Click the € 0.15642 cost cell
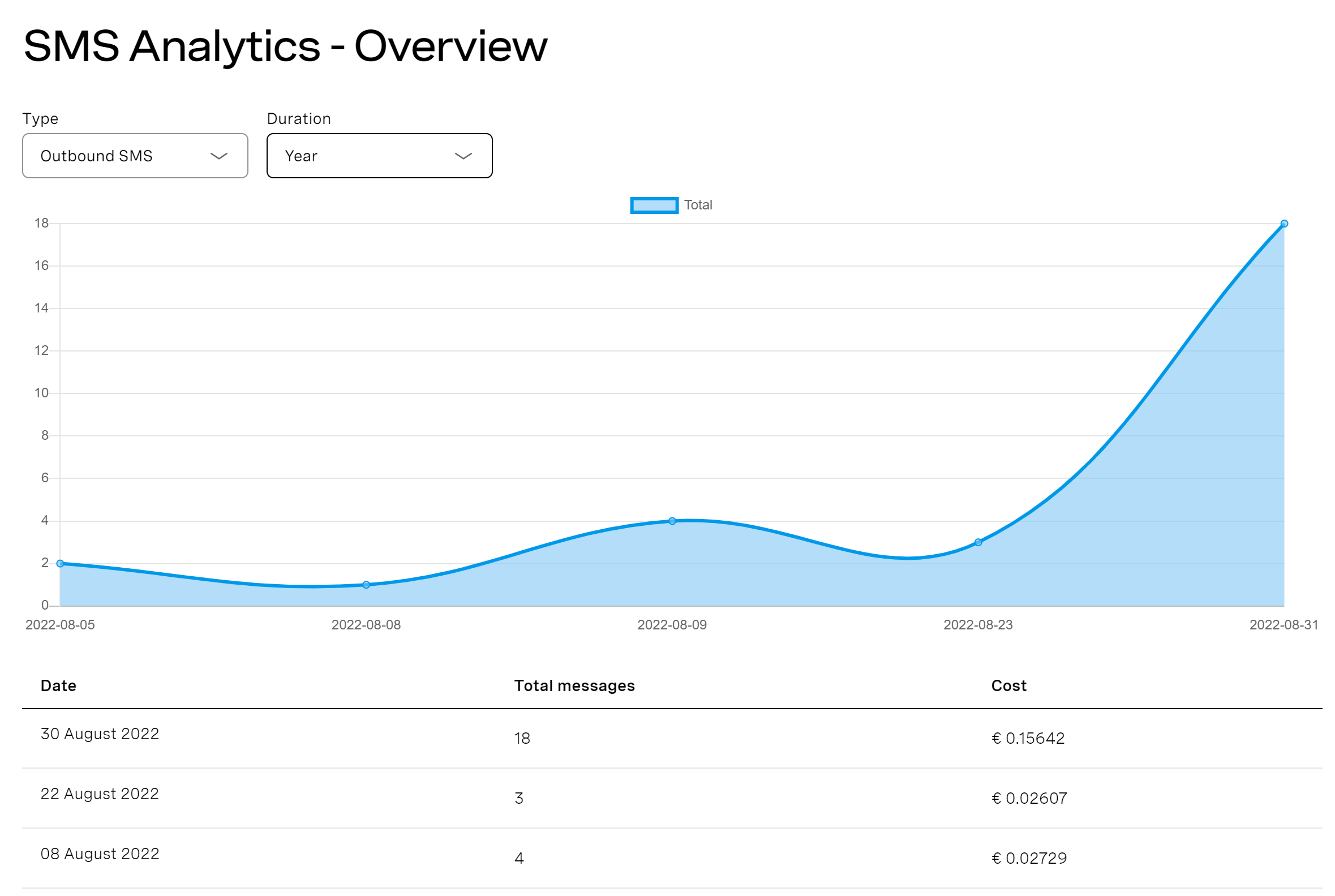The height and width of the screenshot is (896, 1335). click(x=1028, y=738)
